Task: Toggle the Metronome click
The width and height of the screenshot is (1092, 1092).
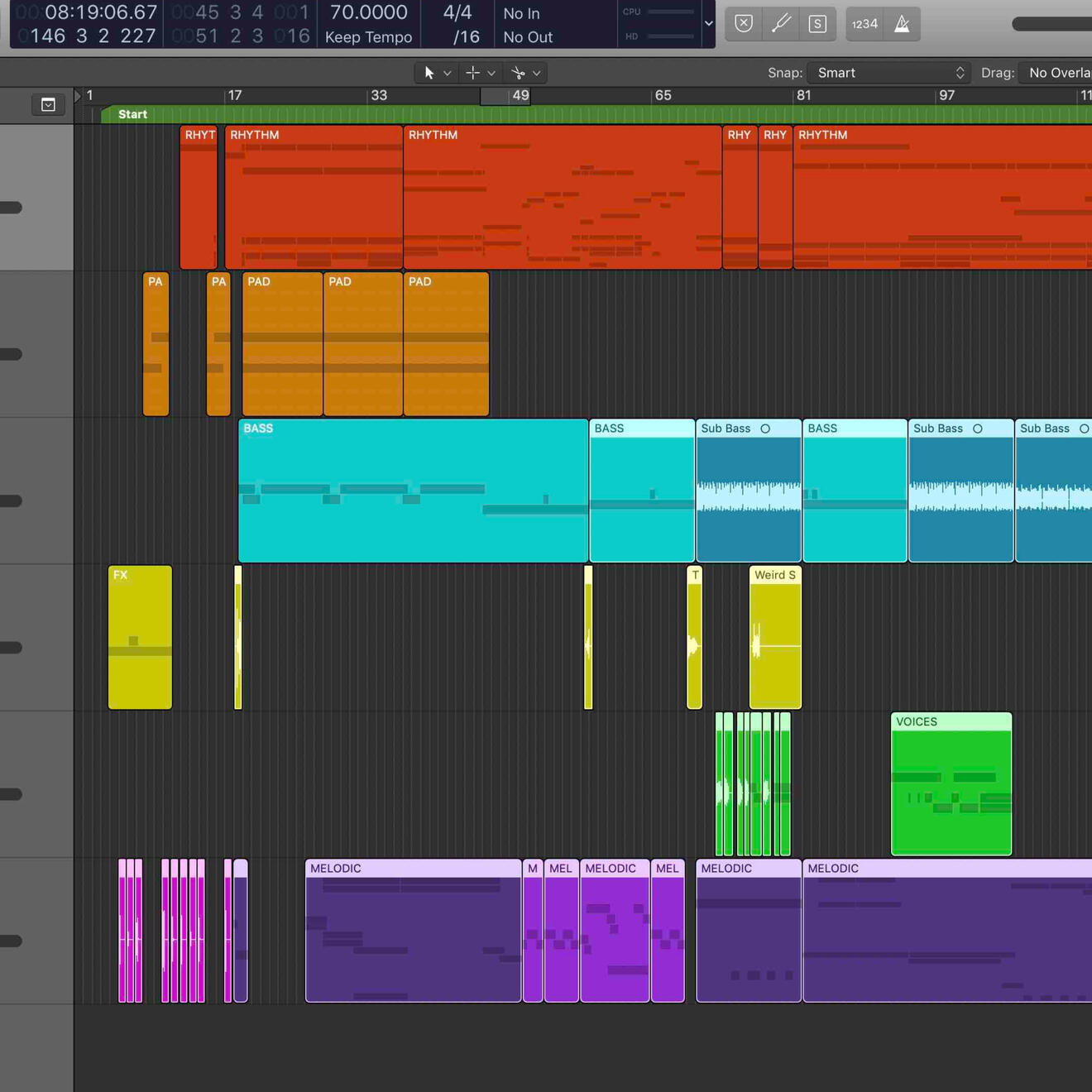Action: pyautogui.click(x=902, y=24)
